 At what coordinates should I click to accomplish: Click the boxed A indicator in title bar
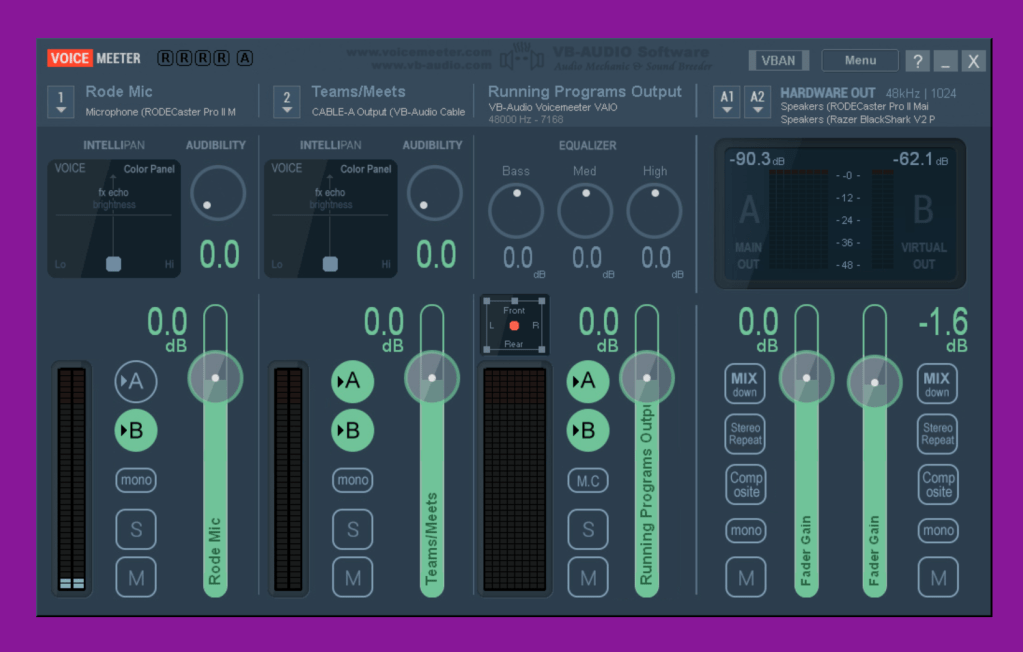click(245, 59)
